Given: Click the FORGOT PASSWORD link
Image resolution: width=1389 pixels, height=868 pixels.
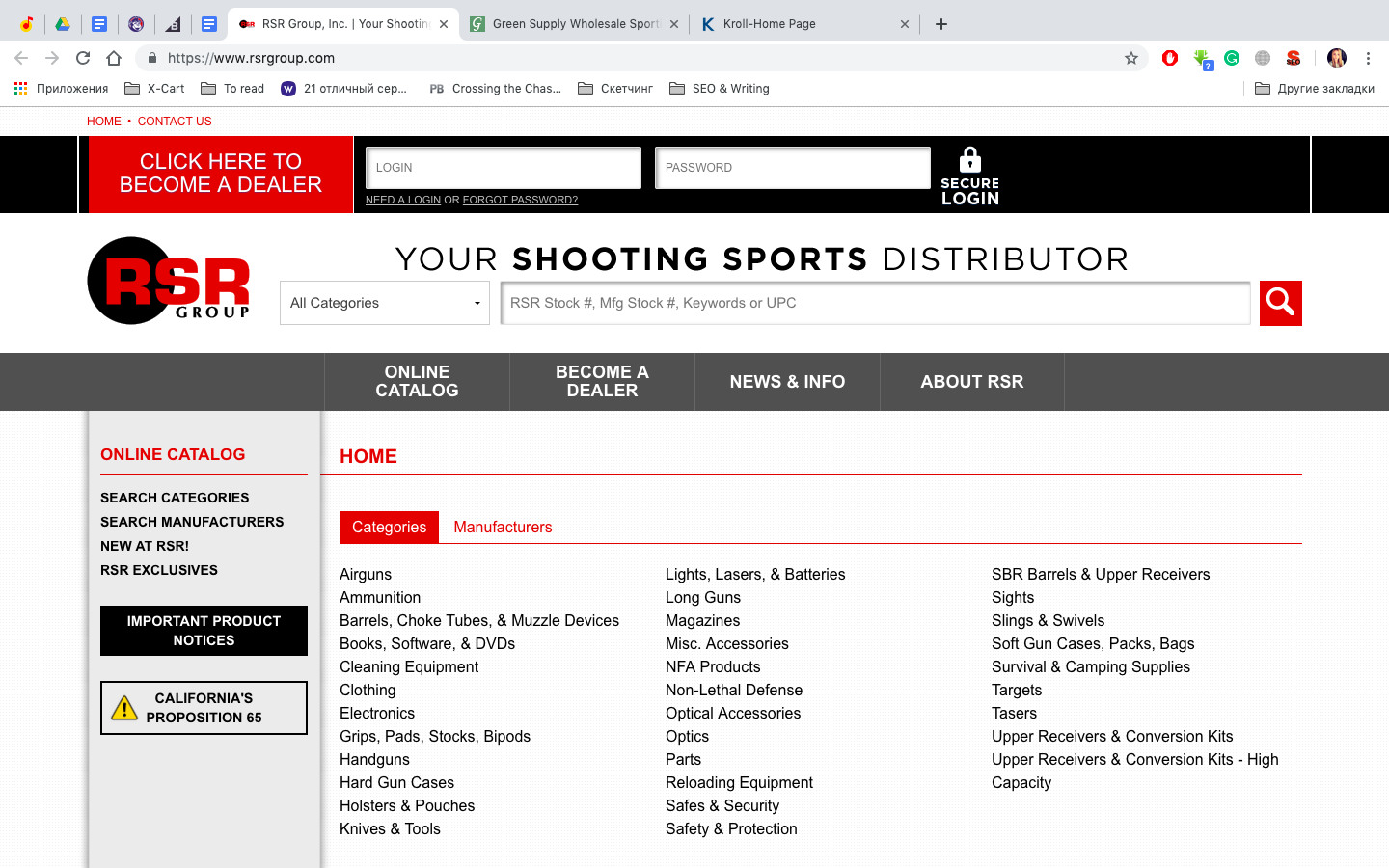Looking at the screenshot, I should 519,200.
